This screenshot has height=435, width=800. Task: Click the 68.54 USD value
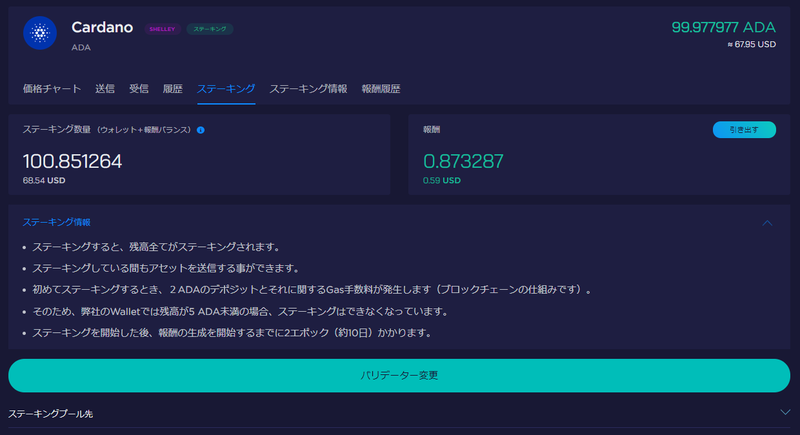tap(44, 181)
